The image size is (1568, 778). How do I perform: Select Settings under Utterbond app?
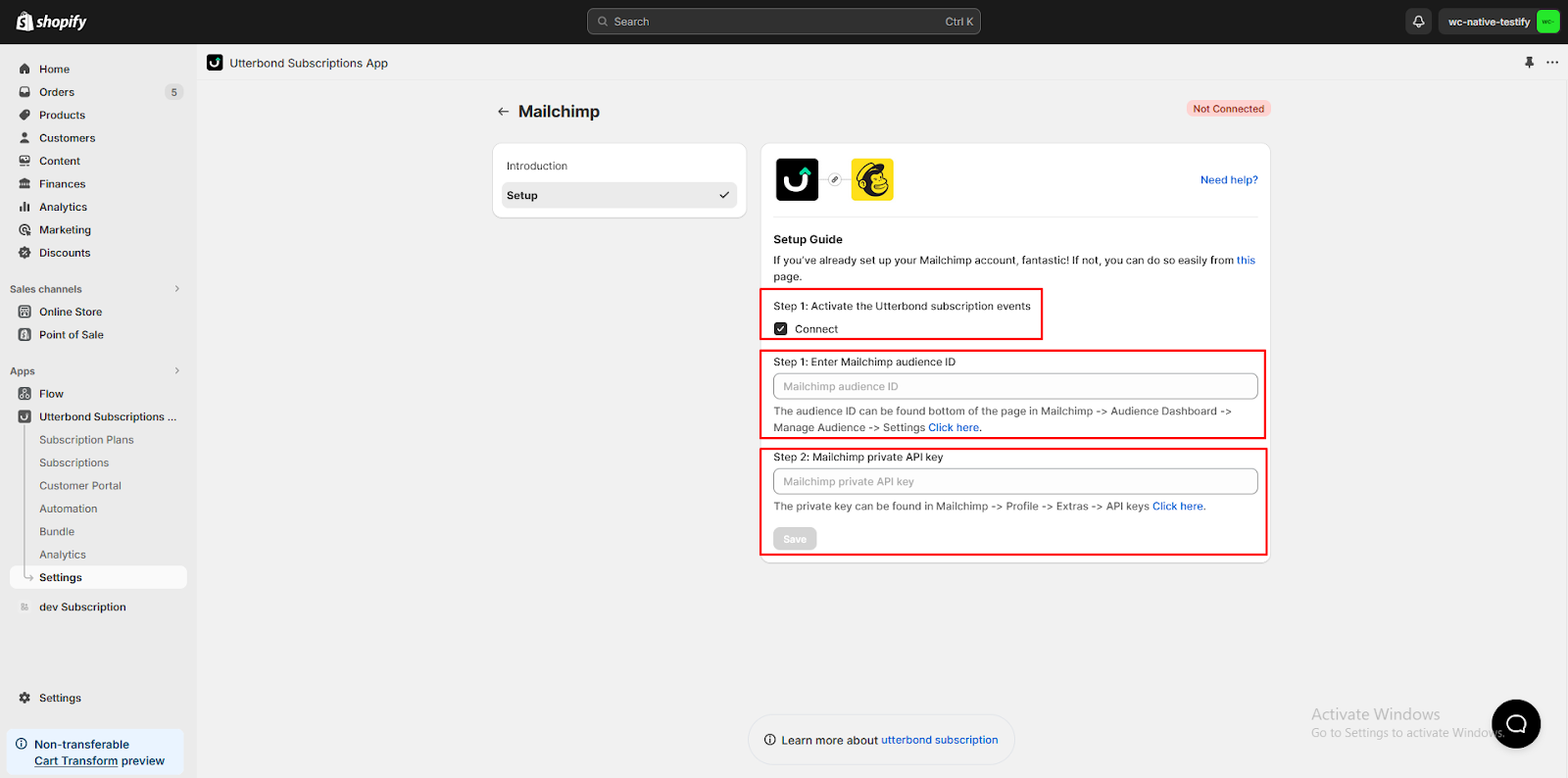98,577
